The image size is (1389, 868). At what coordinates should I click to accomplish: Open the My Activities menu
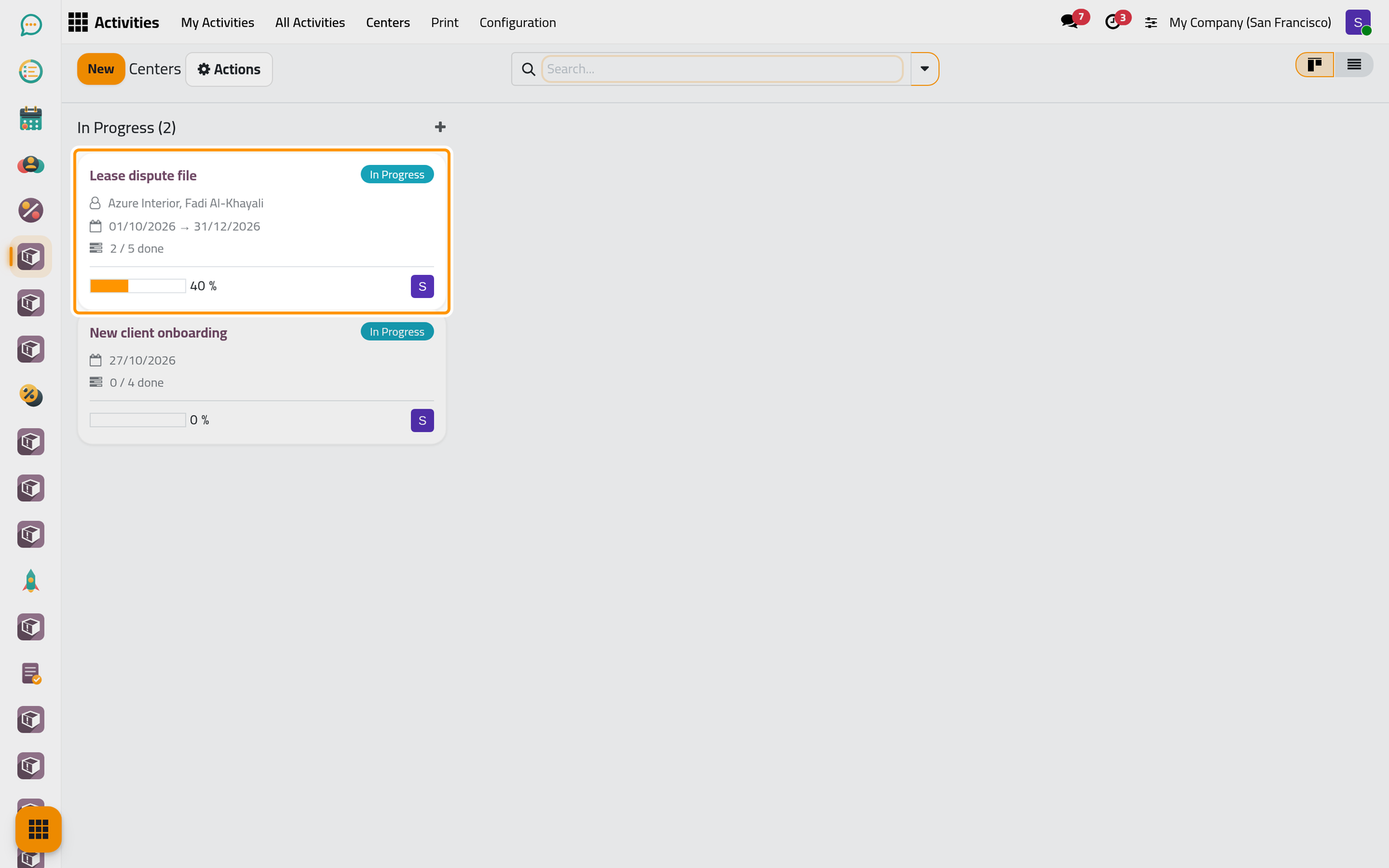218,22
